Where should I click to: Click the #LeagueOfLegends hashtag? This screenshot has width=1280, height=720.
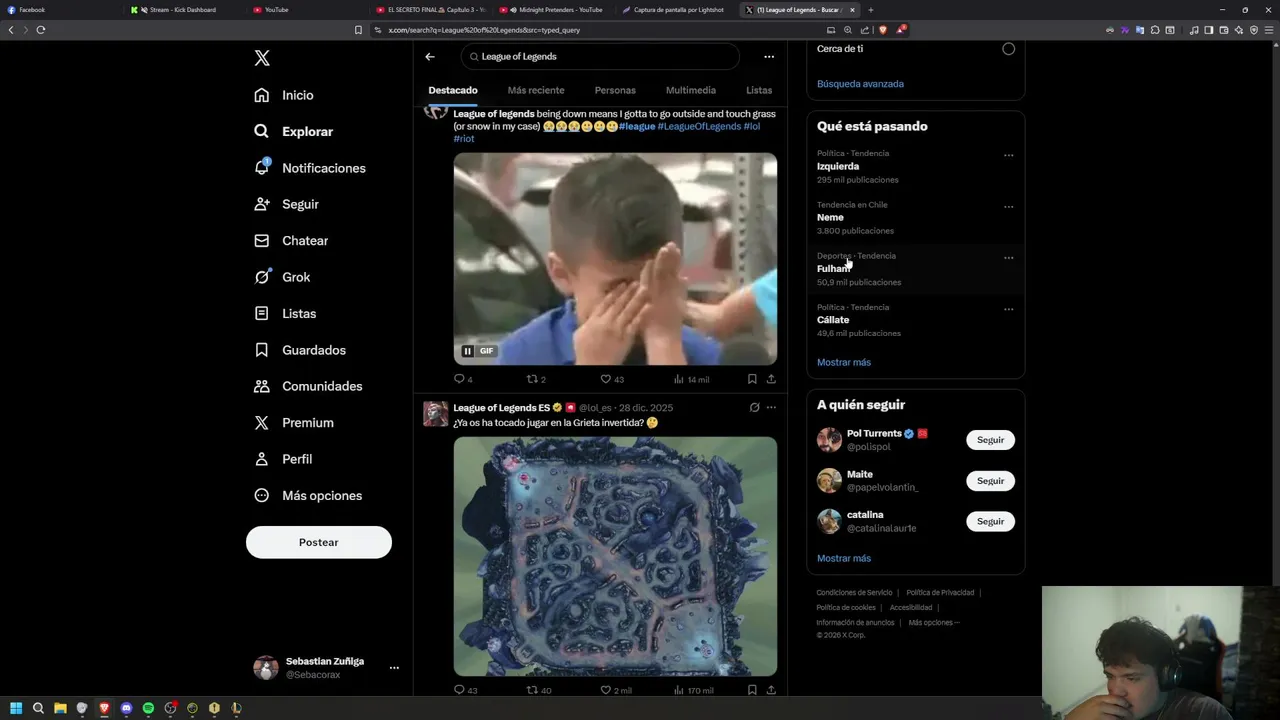click(x=699, y=127)
